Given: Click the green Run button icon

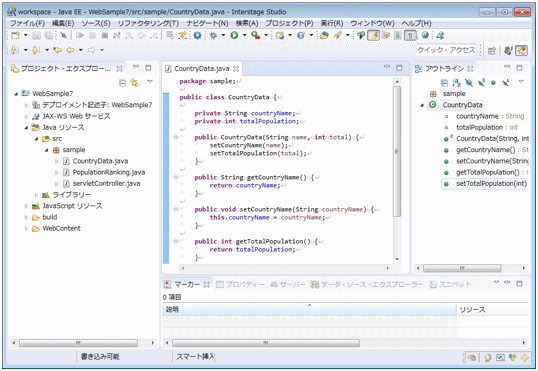Looking at the screenshot, I should (x=234, y=35).
